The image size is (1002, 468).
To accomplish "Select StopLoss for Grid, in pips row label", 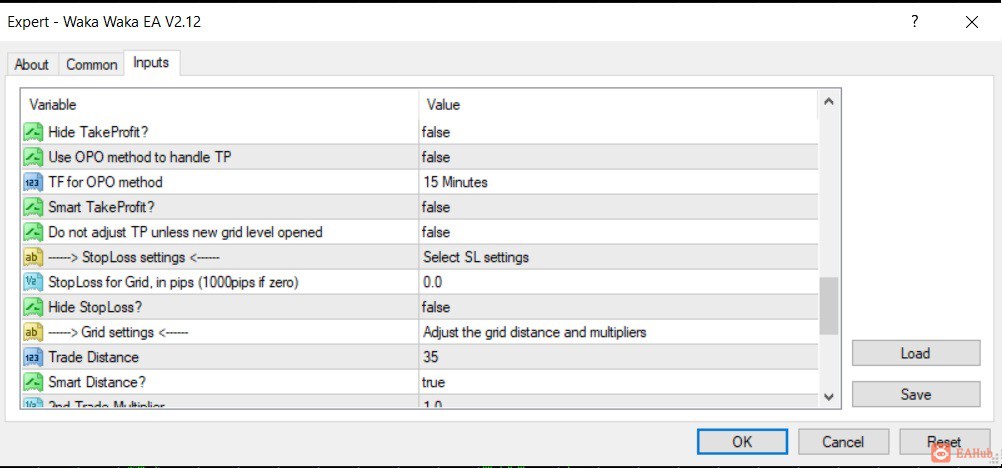I will point(173,282).
